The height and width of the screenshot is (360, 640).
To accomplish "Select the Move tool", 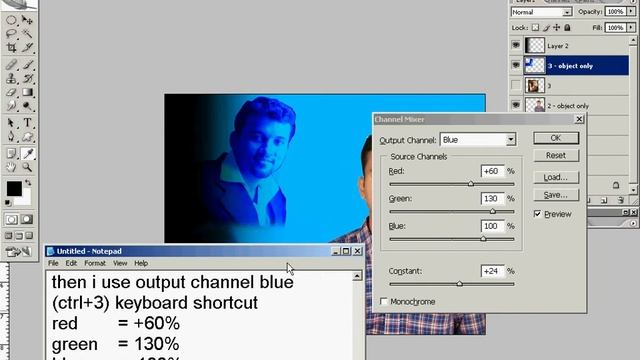I will tap(27, 20).
